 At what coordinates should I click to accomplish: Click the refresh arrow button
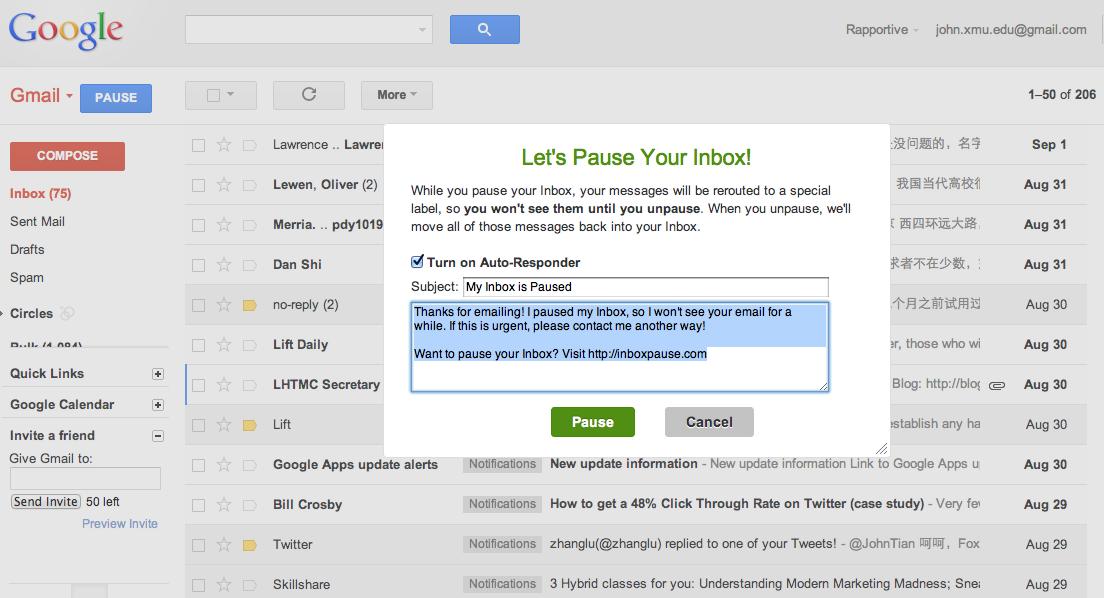pos(308,95)
